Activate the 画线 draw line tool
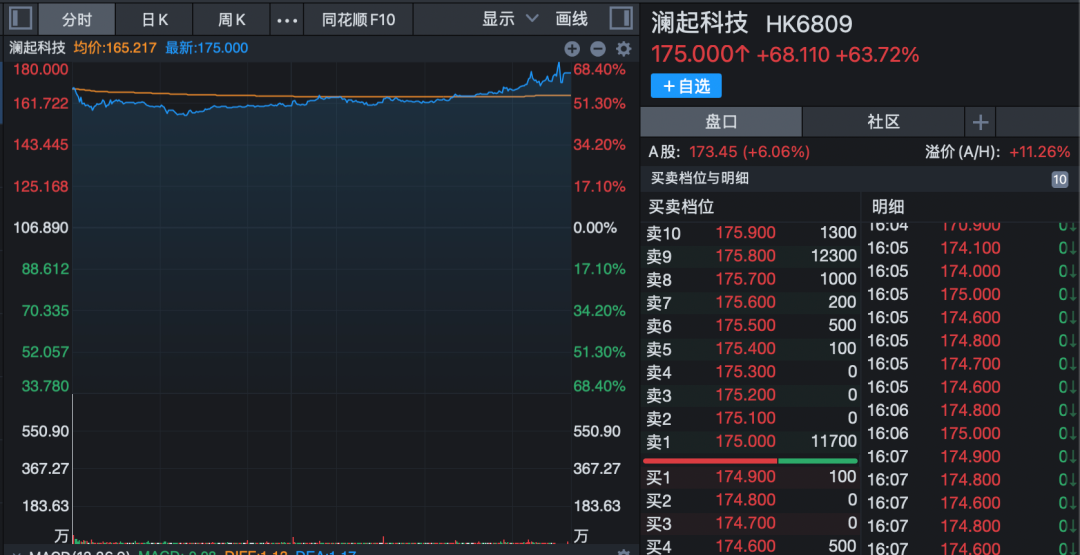 [x=572, y=19]
